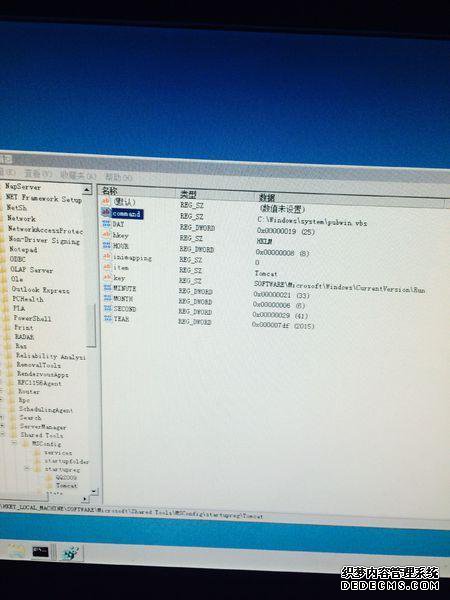The width and height of the screenshot is (450, 600).
Task: Click the tree pane horizontal scroll right arrow
Action: [85, 499]
